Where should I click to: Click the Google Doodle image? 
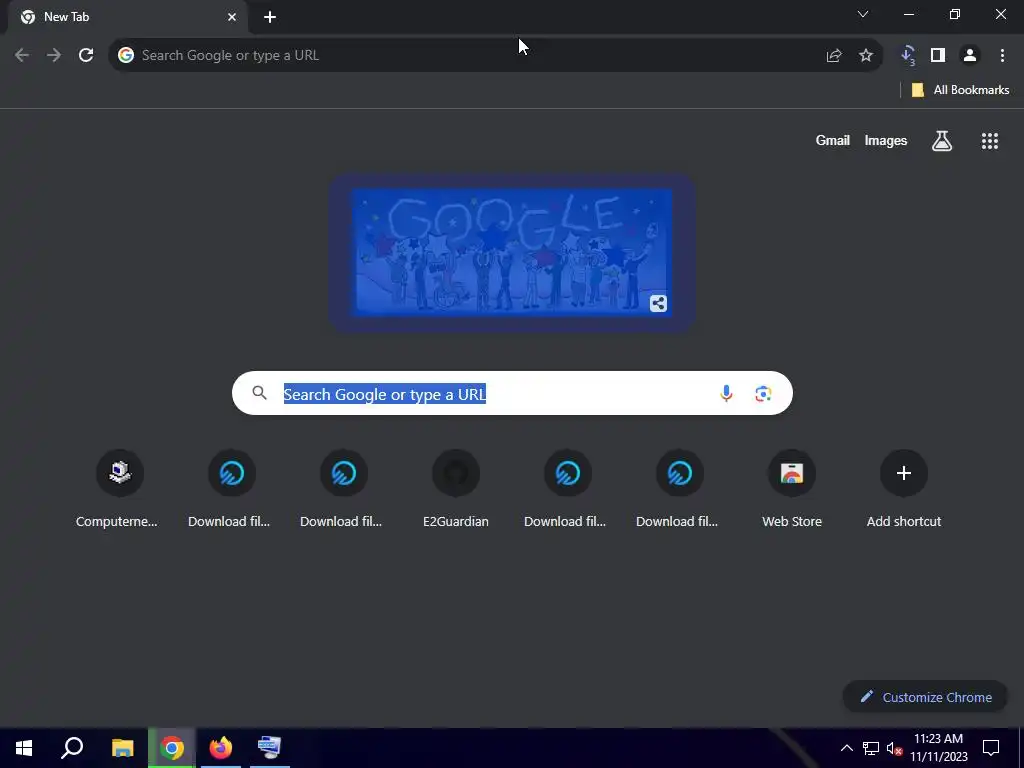click(511, 253)
